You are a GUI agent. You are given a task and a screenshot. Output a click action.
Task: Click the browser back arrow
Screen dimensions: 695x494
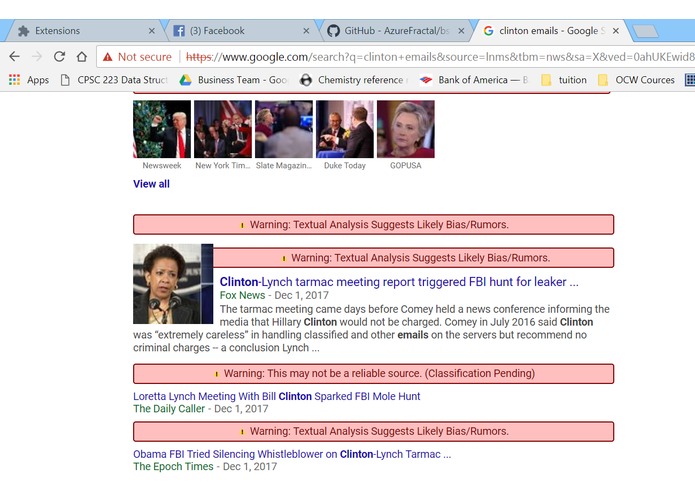tap(15, 57)
